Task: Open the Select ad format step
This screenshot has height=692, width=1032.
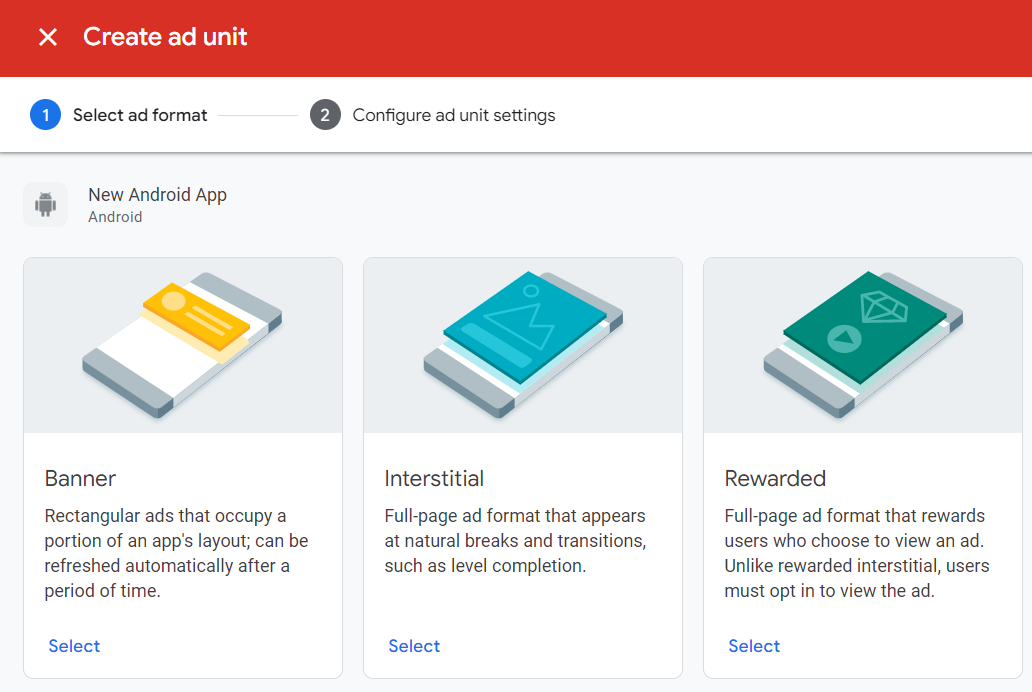Action: 140,115
